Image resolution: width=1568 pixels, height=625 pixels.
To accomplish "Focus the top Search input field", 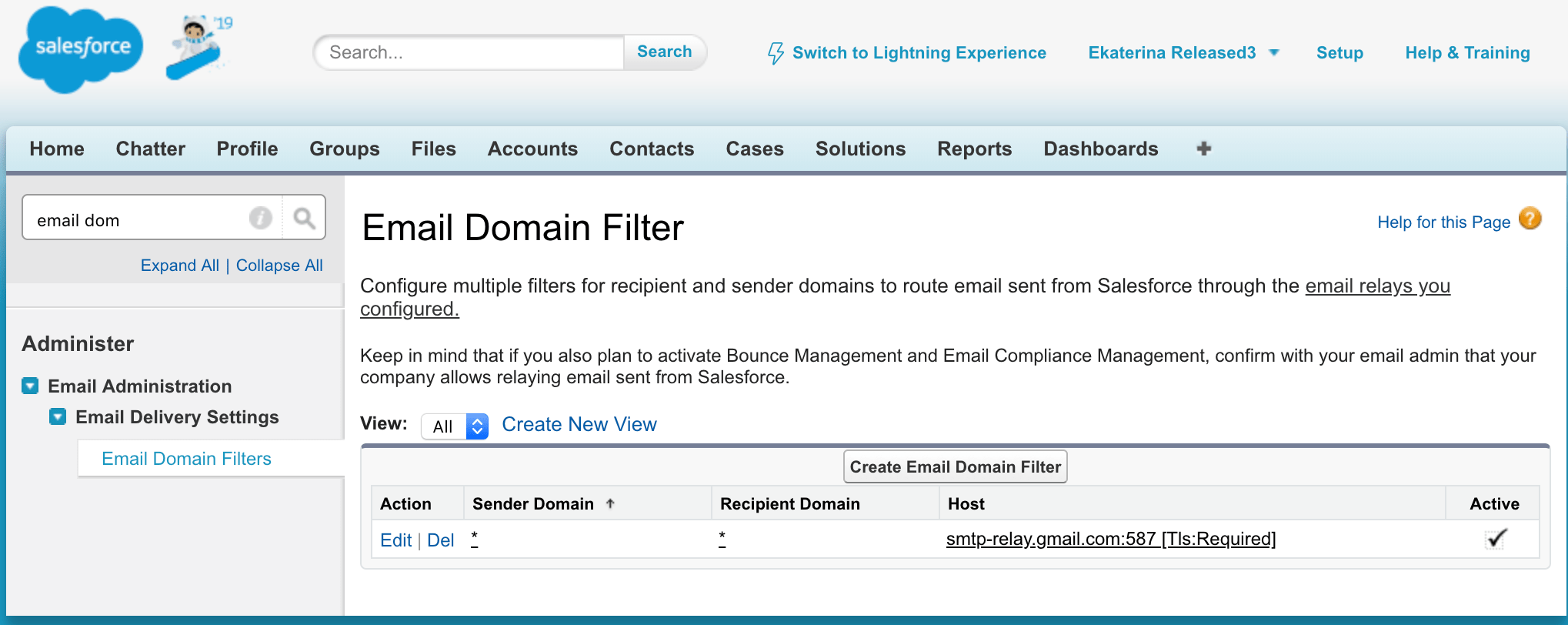I will [469, 52].
